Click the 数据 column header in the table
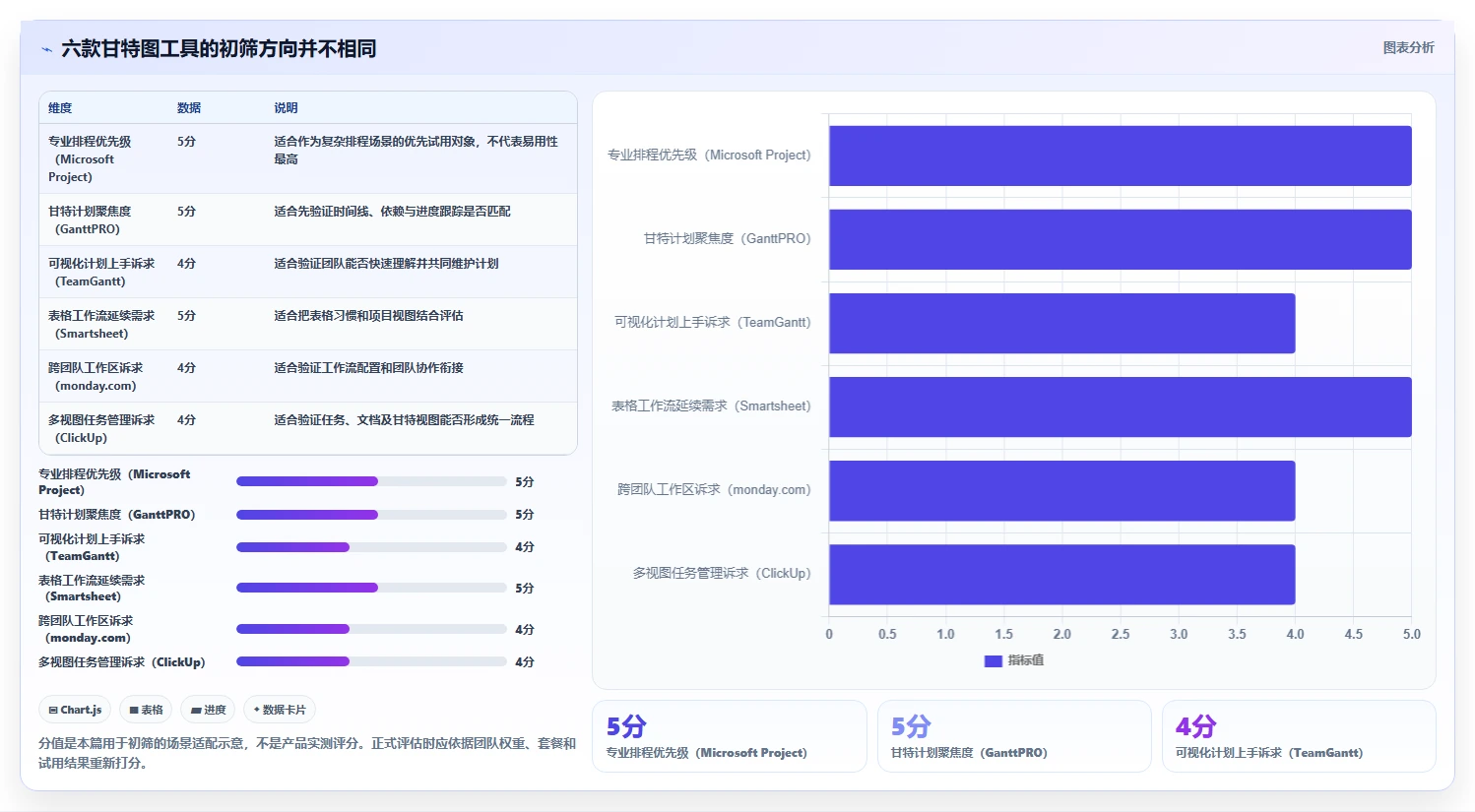The width and height of the screenshot is (1475, 812). tap(189, 108)
